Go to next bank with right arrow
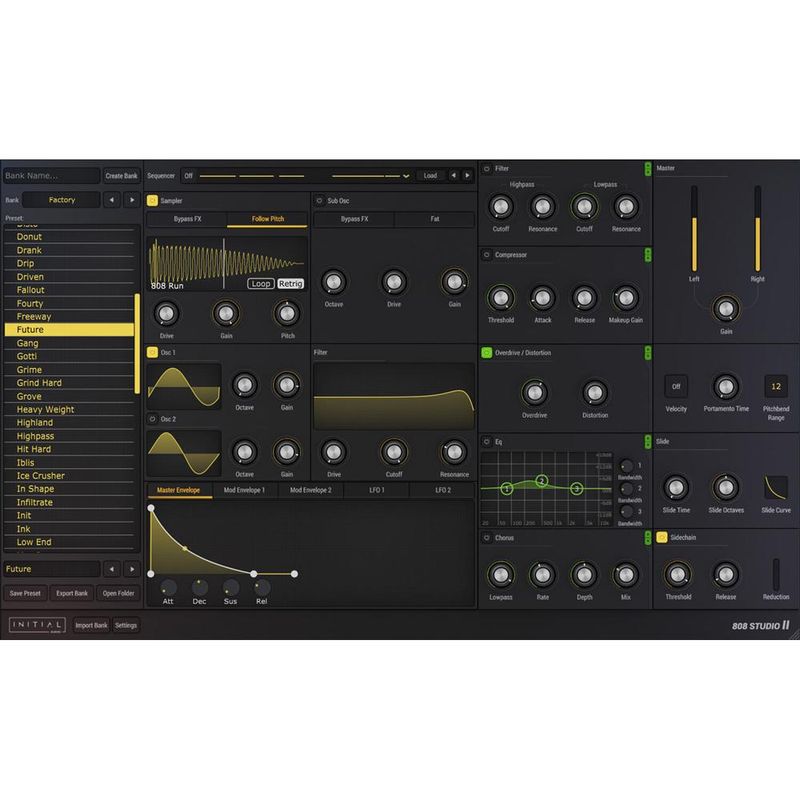The image size is (800, 800). 132,200
